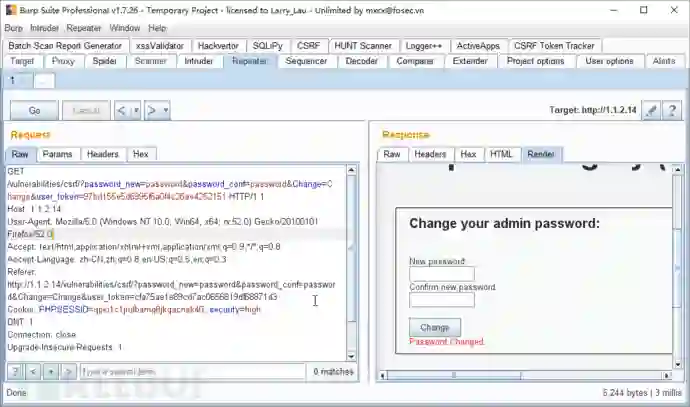Image resolution: width=690 pixels, height=407 pixels.
Task: Switch to the Proxy tab
Action: [63, 61]
